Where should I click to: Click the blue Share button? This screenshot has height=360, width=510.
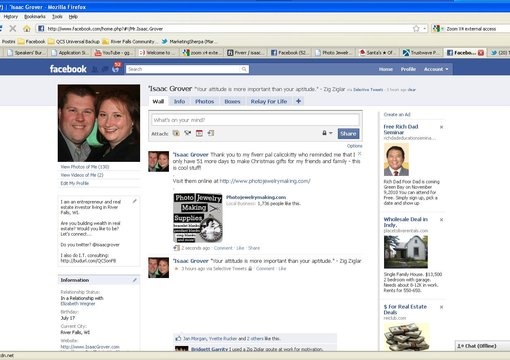pos(348,134)
